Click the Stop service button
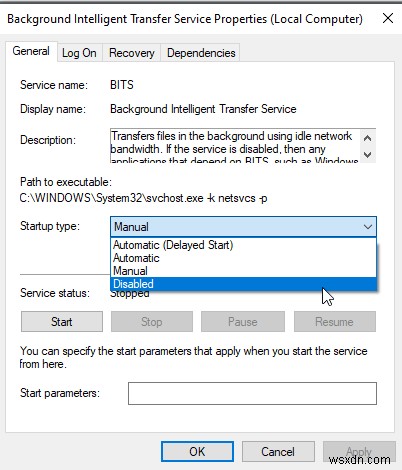This screenshot has height=470, width=402. click(x=152, y=322)
